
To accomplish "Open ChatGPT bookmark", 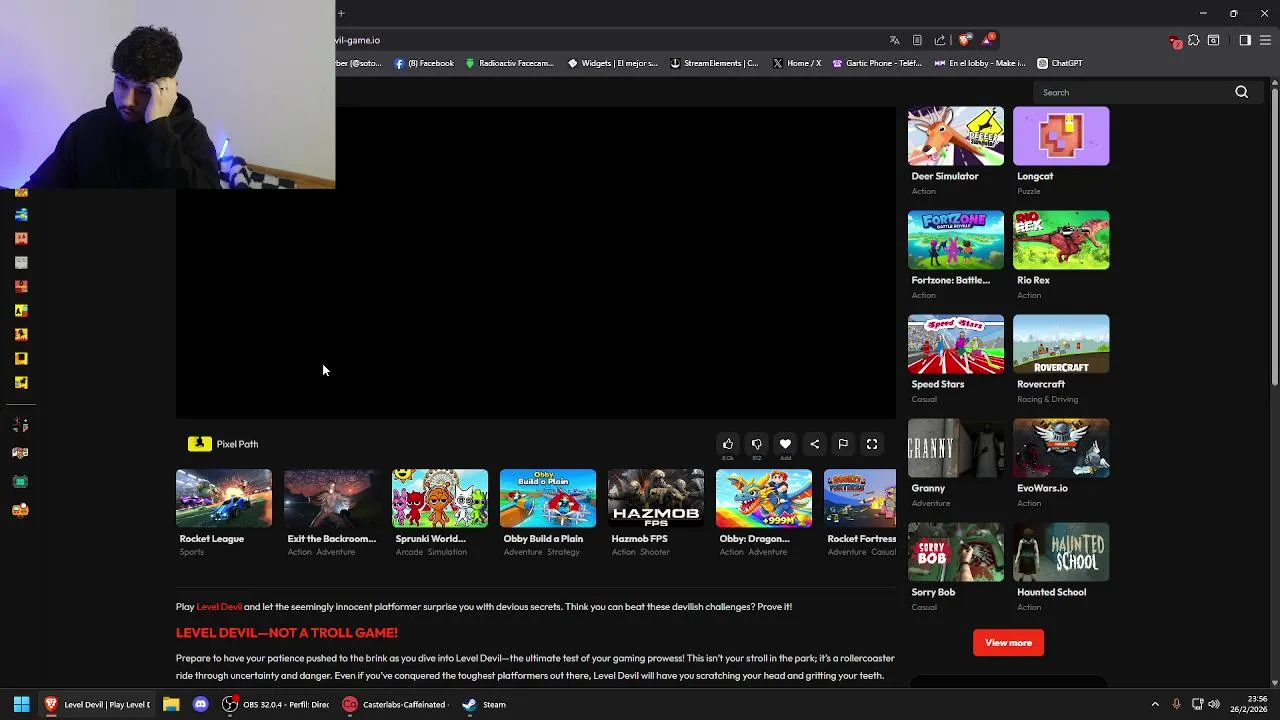I will 1059,63.
